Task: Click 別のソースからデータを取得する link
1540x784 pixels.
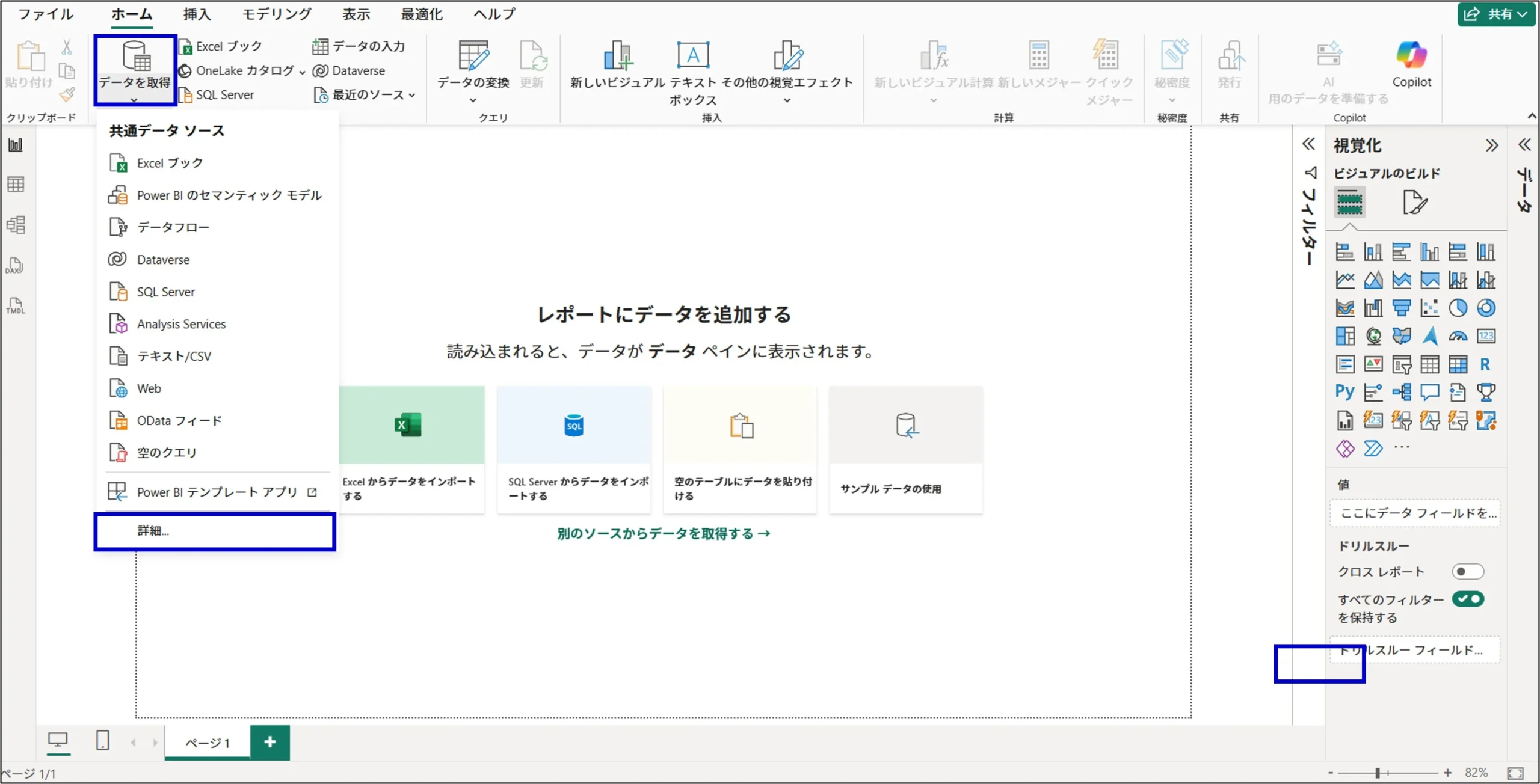Action: [663, 533]
